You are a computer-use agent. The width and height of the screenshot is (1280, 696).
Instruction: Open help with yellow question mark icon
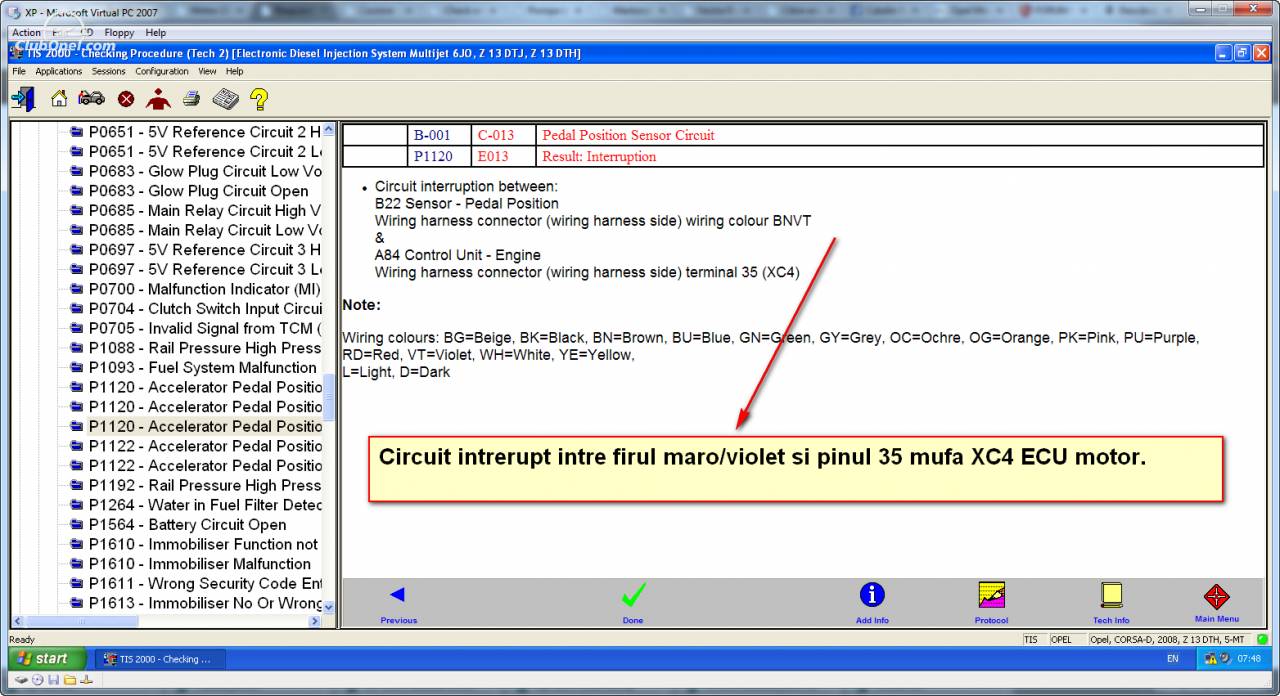pos(259,99)
